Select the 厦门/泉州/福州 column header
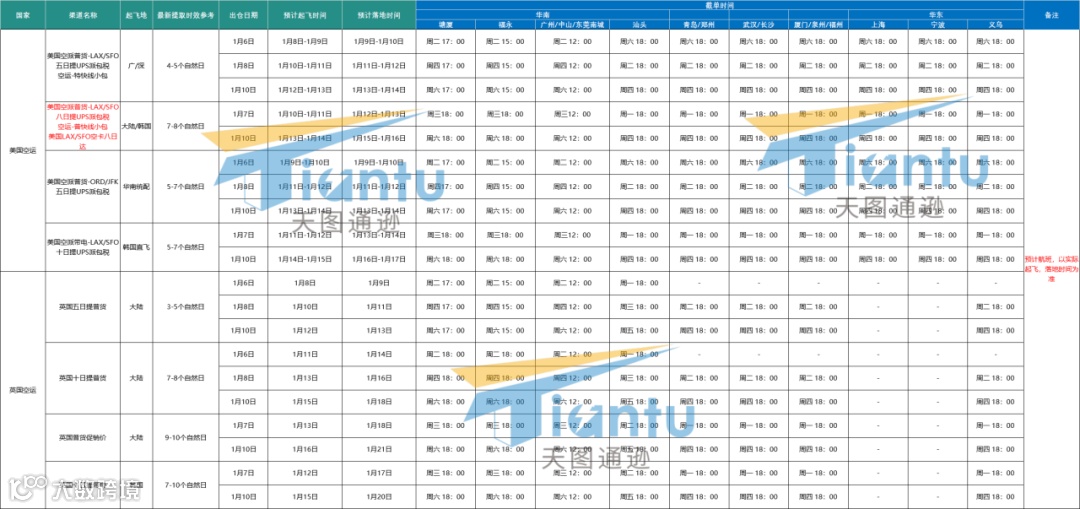The image size is (1080, 509). pyautogui.click(x=819, y=24)
